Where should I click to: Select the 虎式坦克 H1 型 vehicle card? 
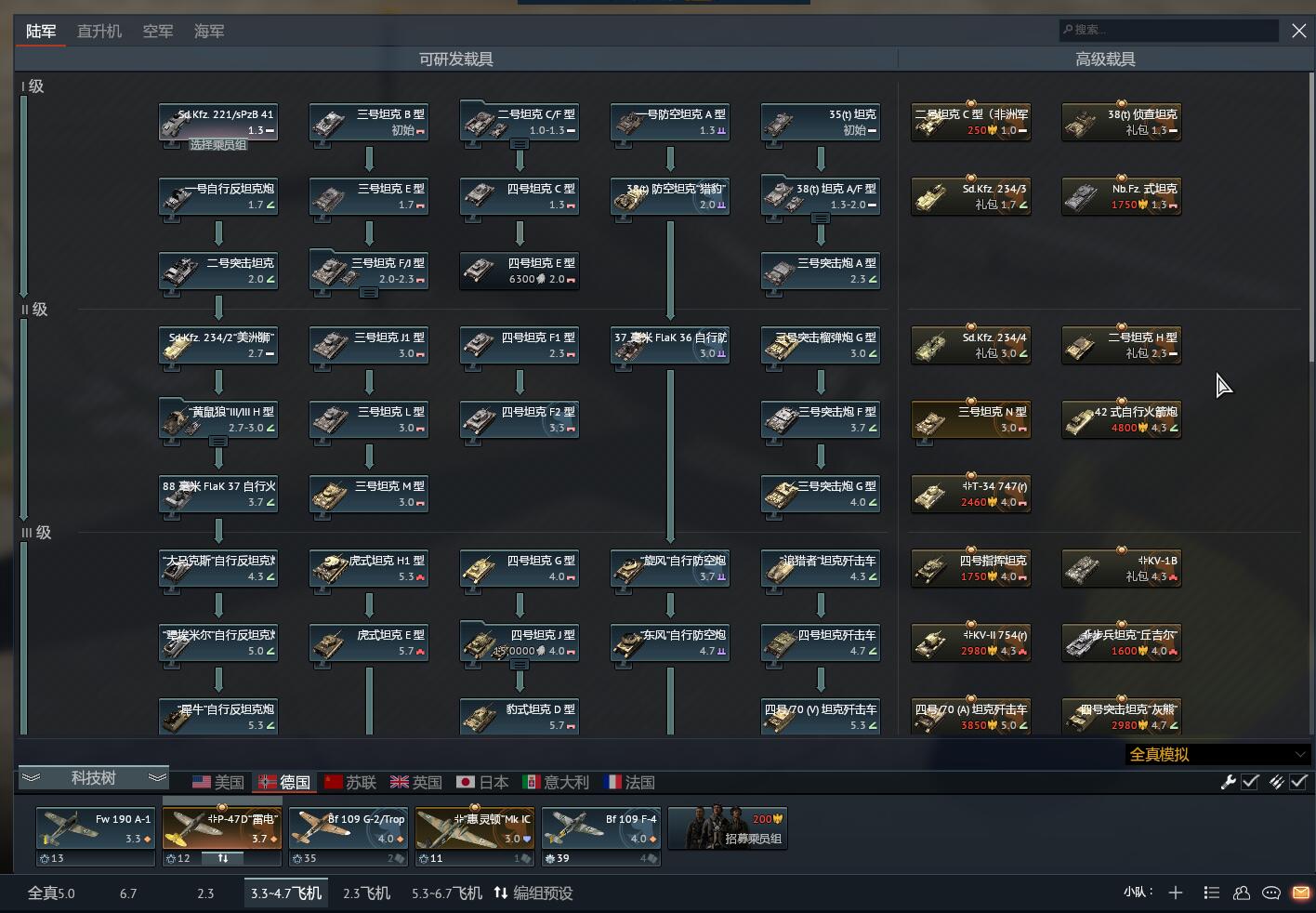pos(369,568)
